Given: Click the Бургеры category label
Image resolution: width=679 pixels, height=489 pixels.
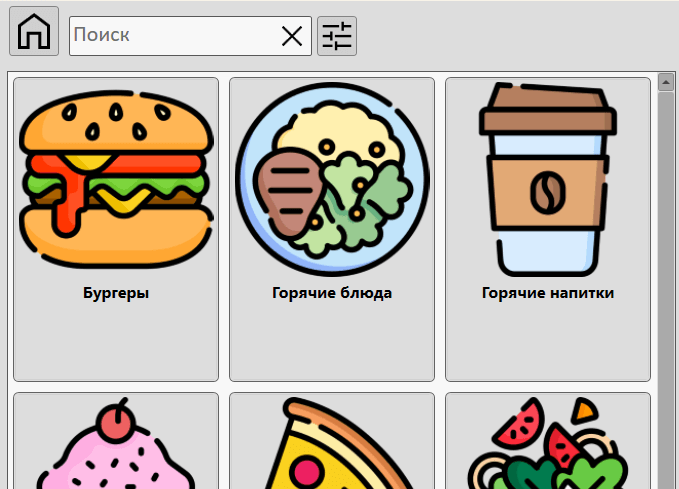Looking at the screenshot, I should click(x=116, y=294).
